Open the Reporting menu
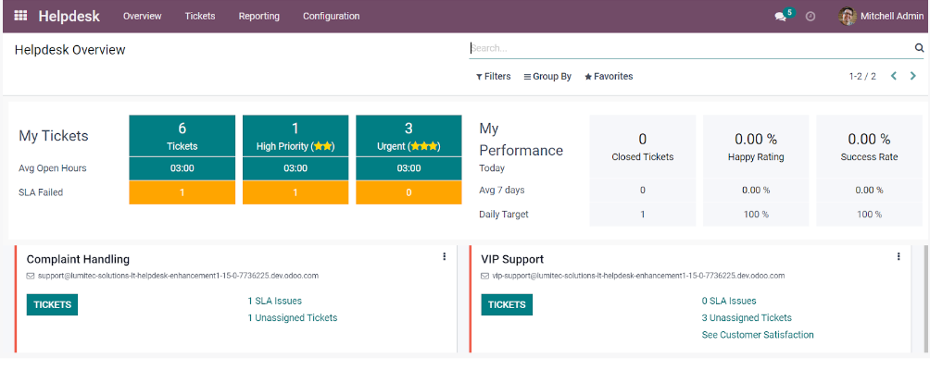 tap(259, 17)
